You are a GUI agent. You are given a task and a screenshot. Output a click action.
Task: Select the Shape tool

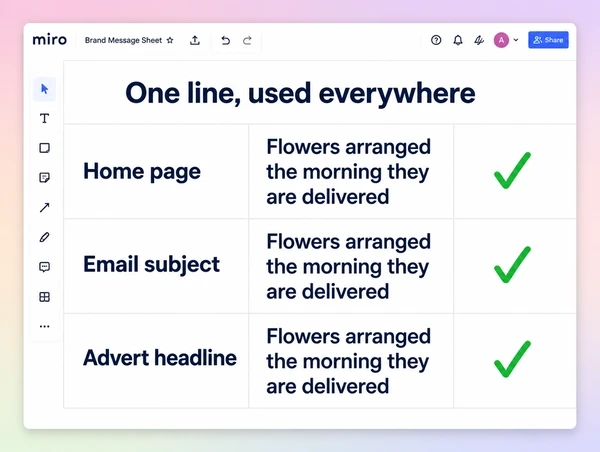tap(44, 148)
